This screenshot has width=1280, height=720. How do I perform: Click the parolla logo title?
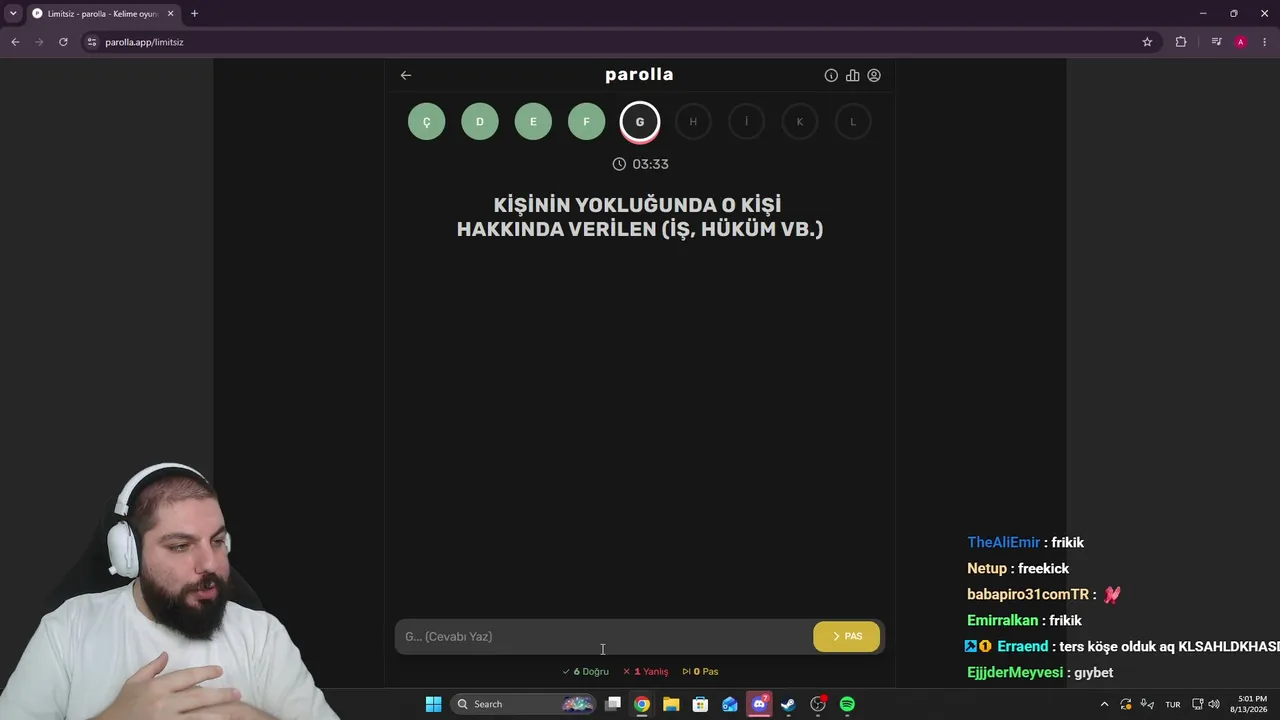pos(639,75)
